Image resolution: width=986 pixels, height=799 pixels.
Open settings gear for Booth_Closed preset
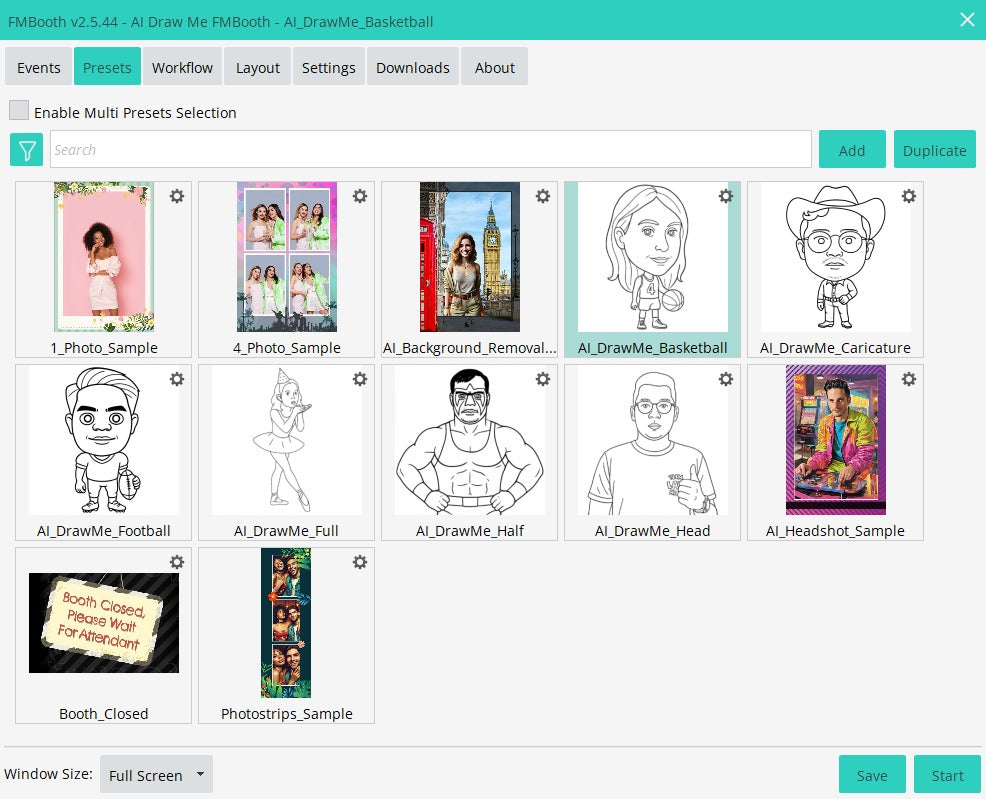(177, 562)
